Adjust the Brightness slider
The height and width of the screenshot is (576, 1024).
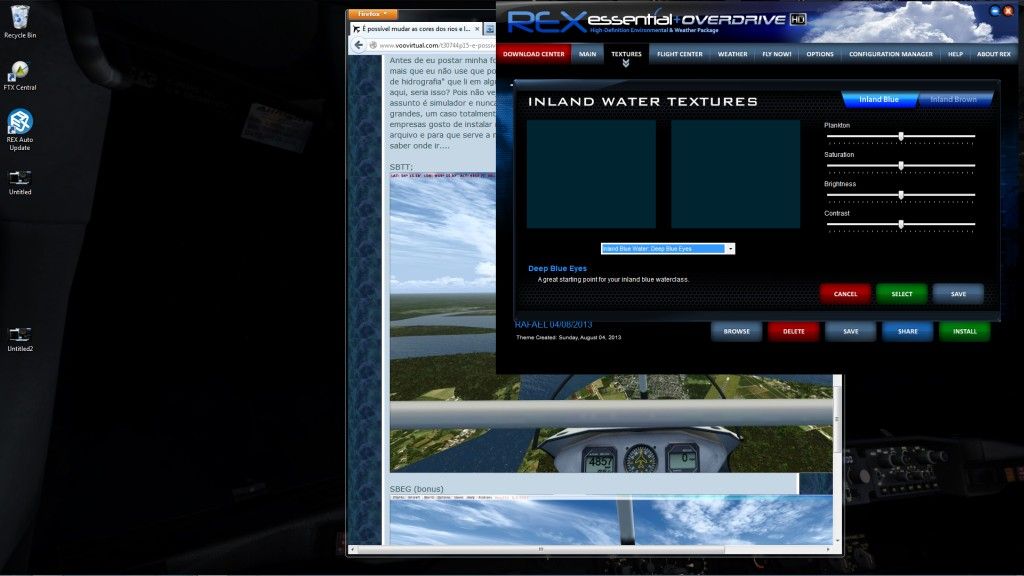pyautogui.click(x=901, y=195)
